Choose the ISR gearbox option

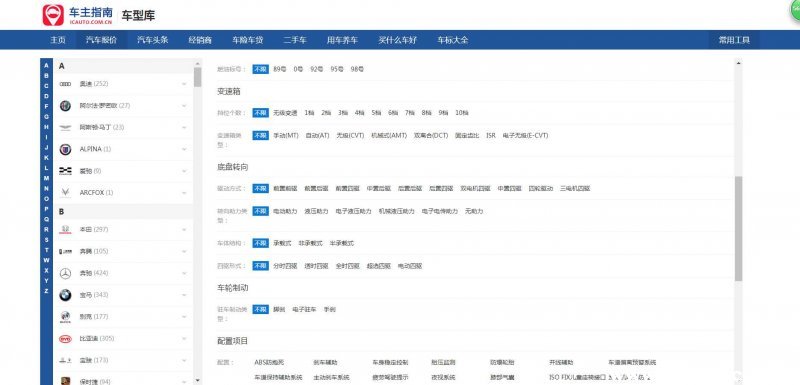coord(491,135)
